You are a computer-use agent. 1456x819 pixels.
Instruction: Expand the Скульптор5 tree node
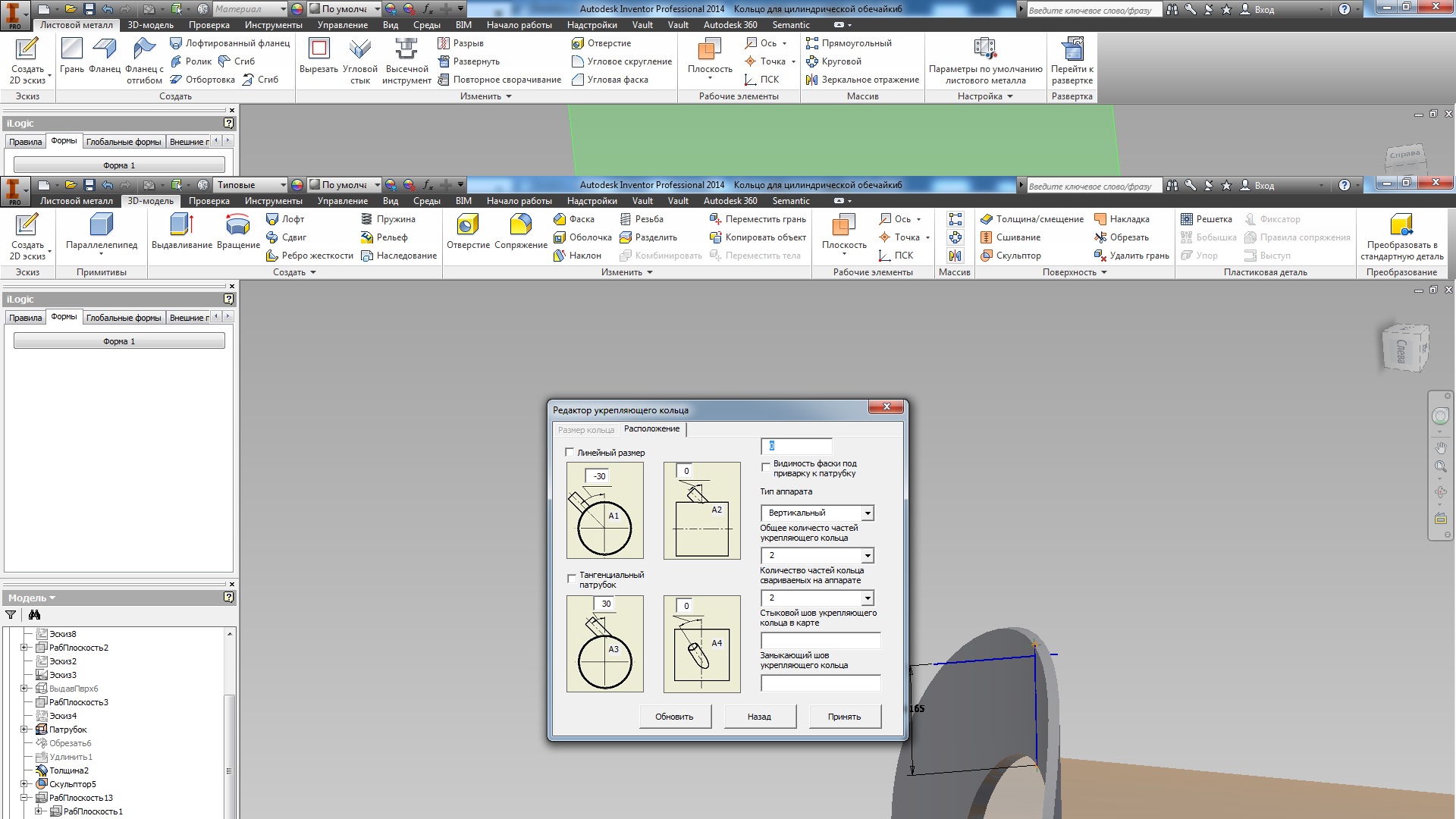[24, 784]
